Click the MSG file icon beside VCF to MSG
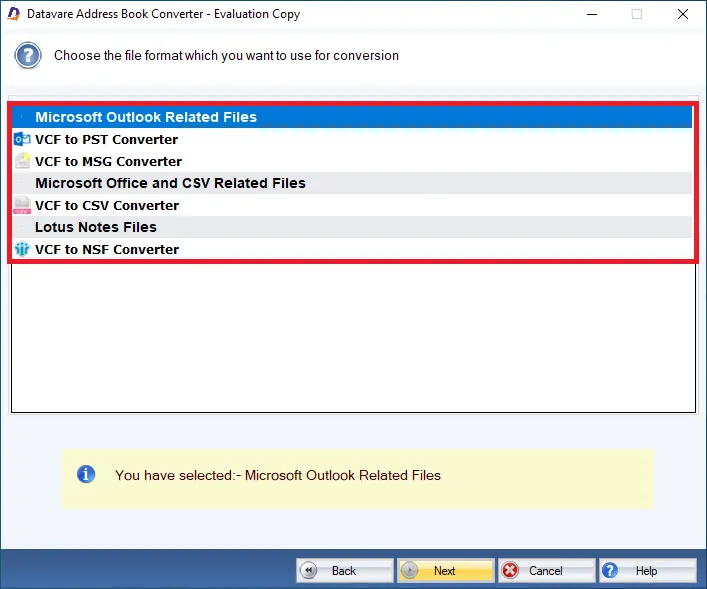The height and width of the screenshot is (589, 707). pos(22,161)
